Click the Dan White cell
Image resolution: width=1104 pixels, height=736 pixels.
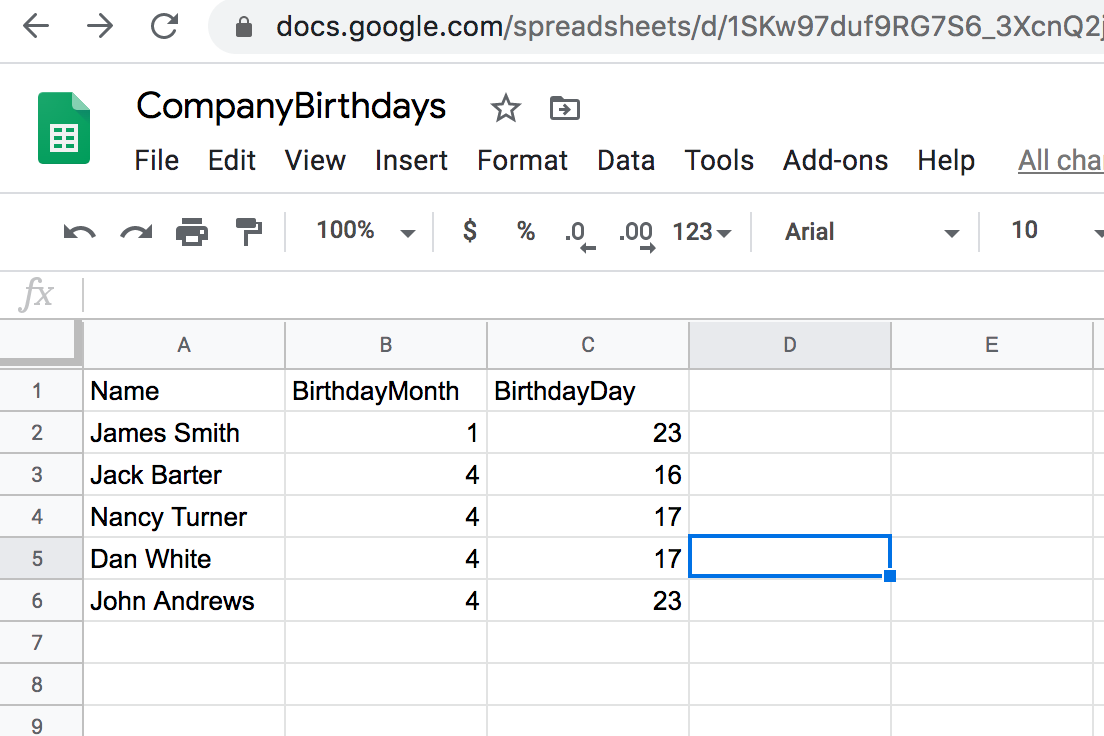click(184, 559)
